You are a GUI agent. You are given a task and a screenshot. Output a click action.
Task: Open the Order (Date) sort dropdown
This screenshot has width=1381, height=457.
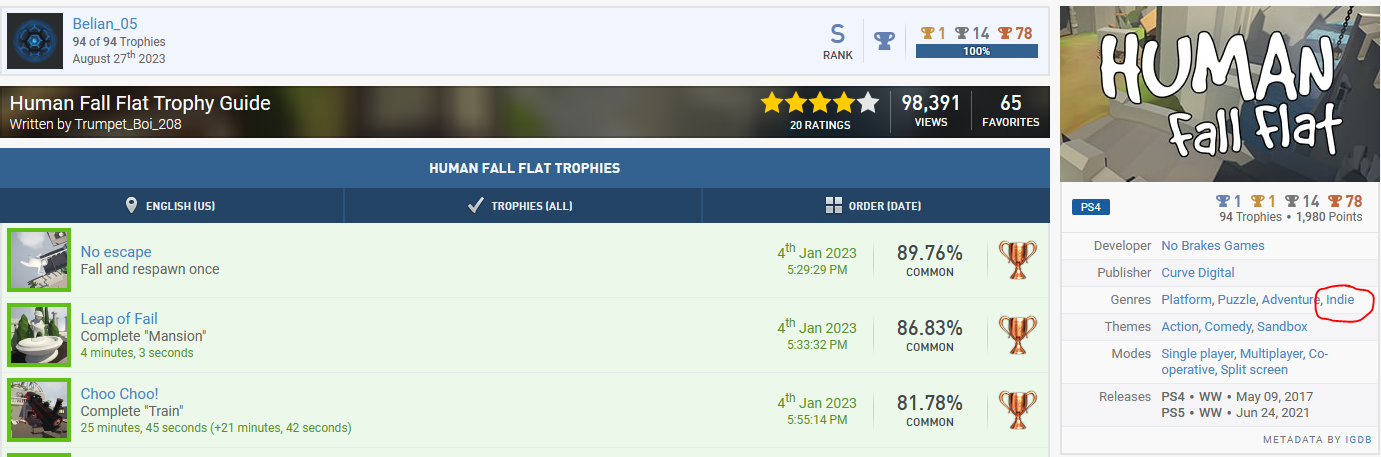click(874, 206)
